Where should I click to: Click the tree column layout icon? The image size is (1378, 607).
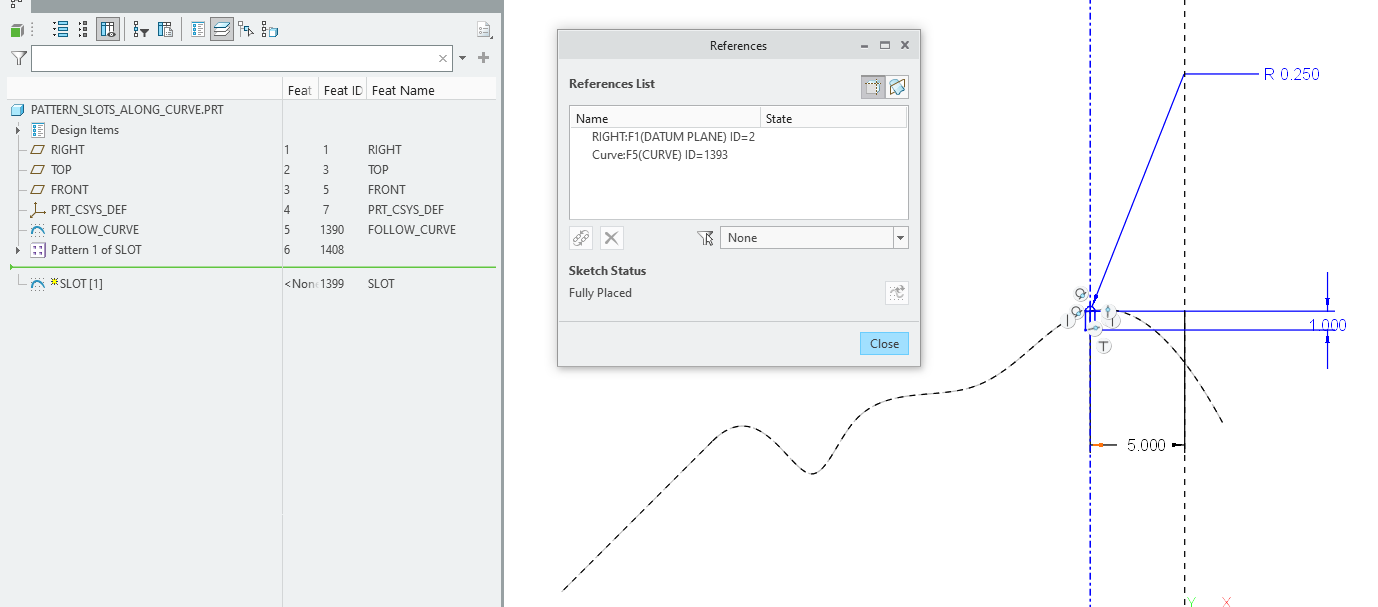(165, 28)
